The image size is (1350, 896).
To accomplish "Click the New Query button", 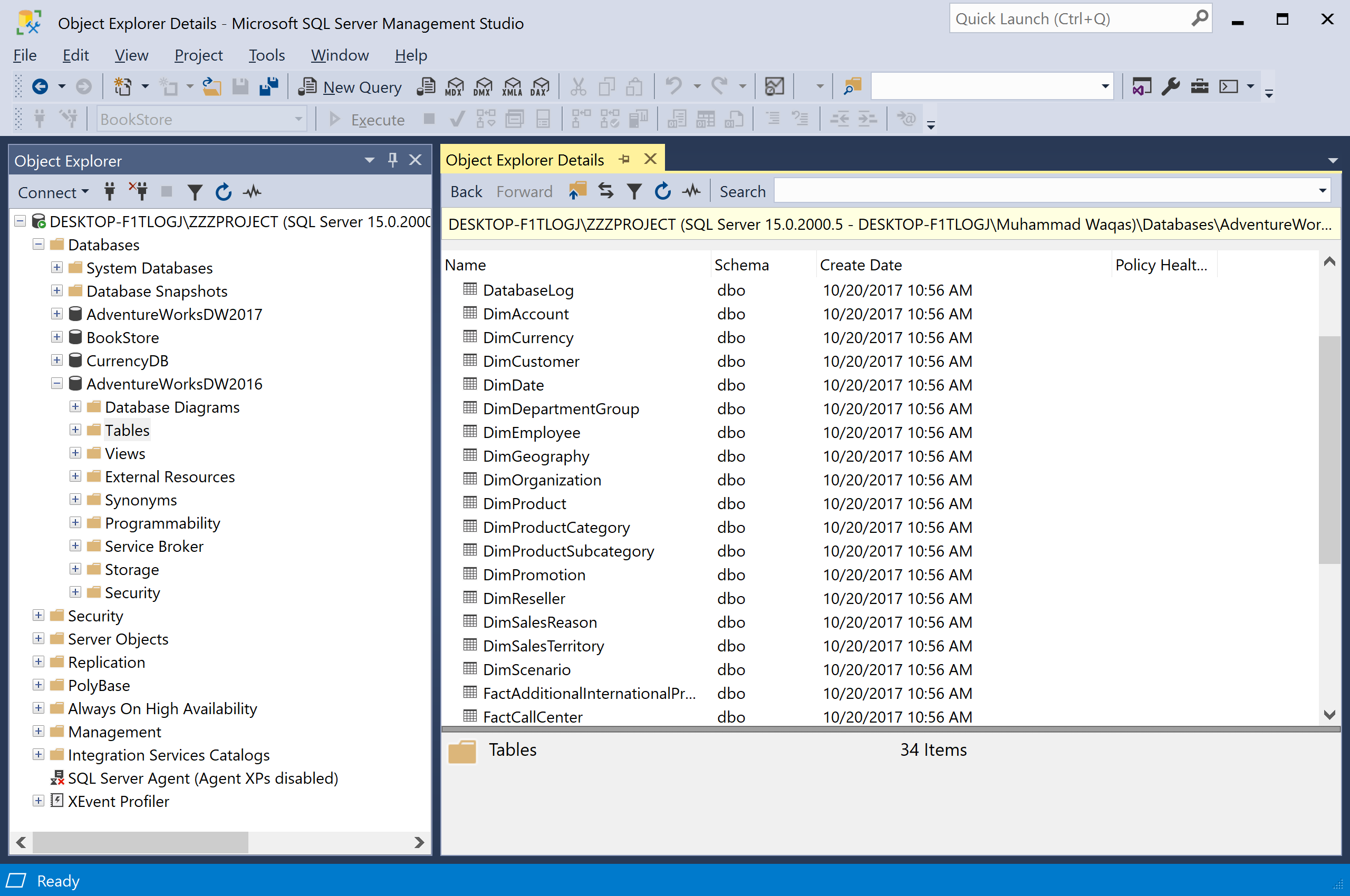I will click(x=351, y=87).
